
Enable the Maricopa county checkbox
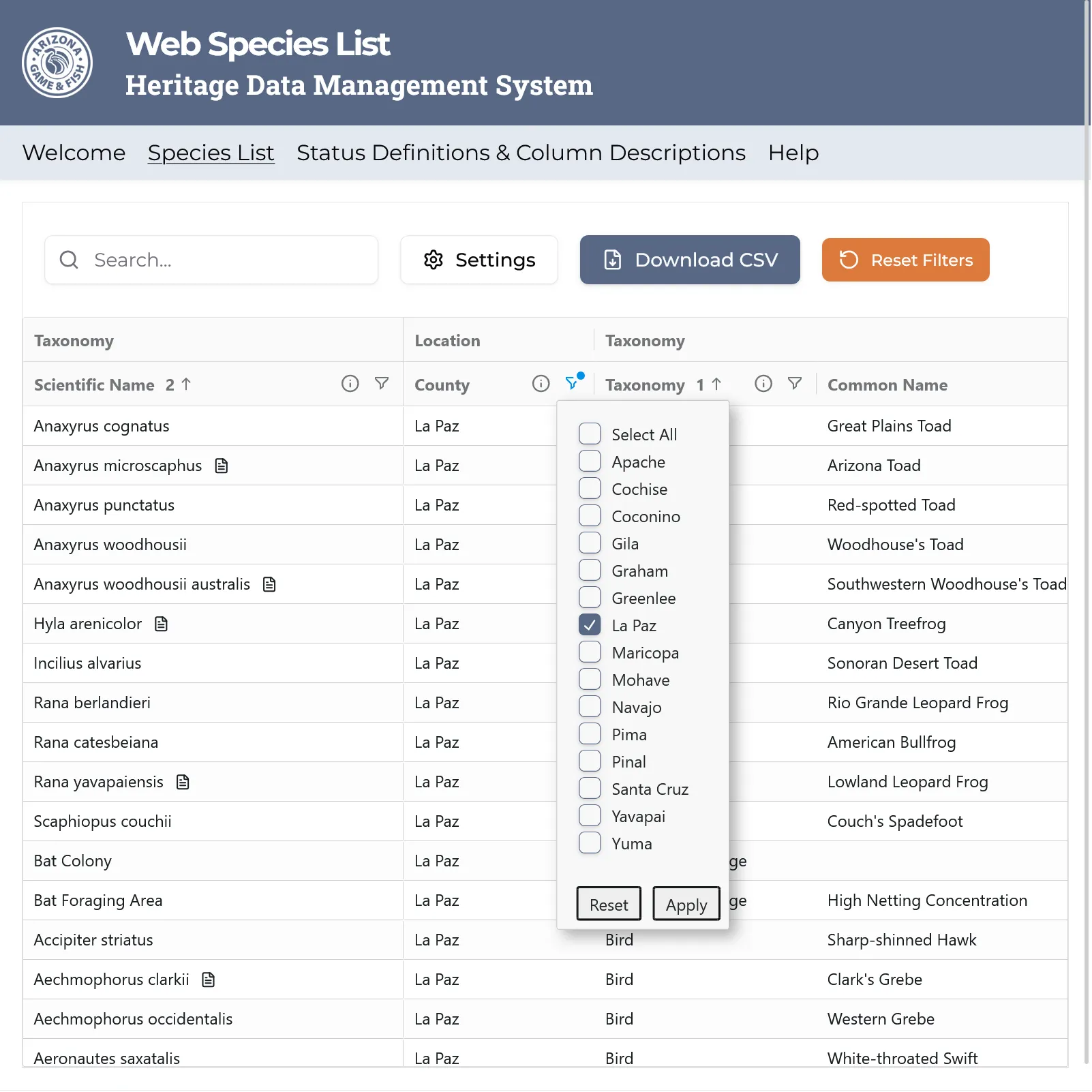(x=590, y=652)
